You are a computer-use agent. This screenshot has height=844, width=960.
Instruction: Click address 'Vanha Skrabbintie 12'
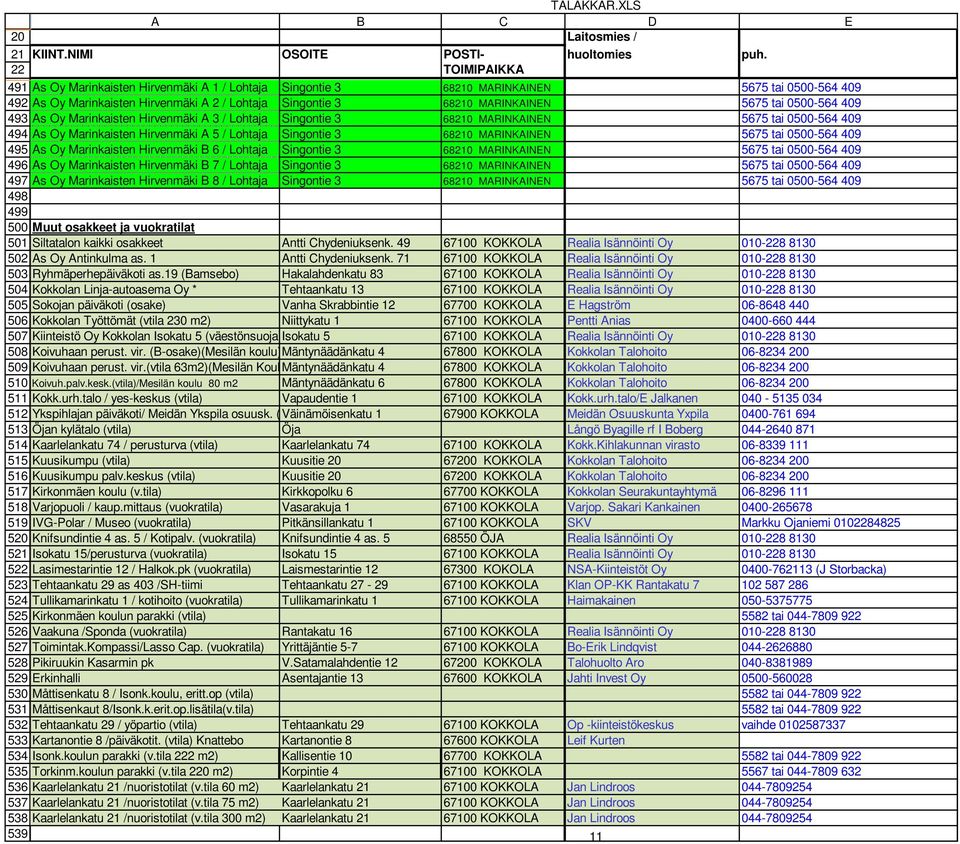[360, 305]
